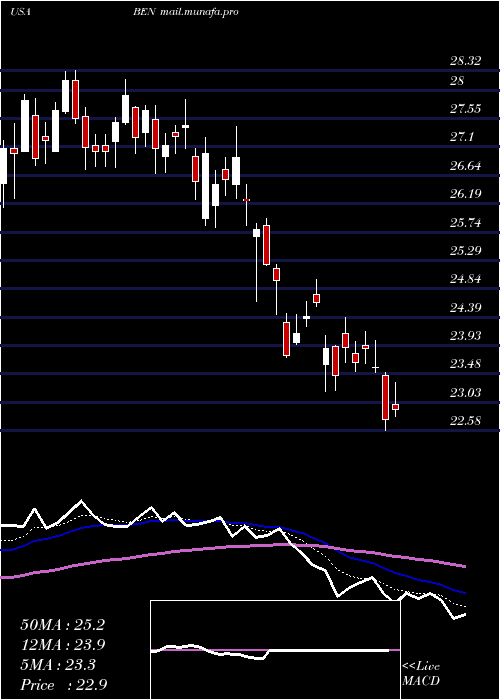The height and width of the screenshot is (700, 500).
Task: Click the mail.munafa.pro site label
Action: 198,12
